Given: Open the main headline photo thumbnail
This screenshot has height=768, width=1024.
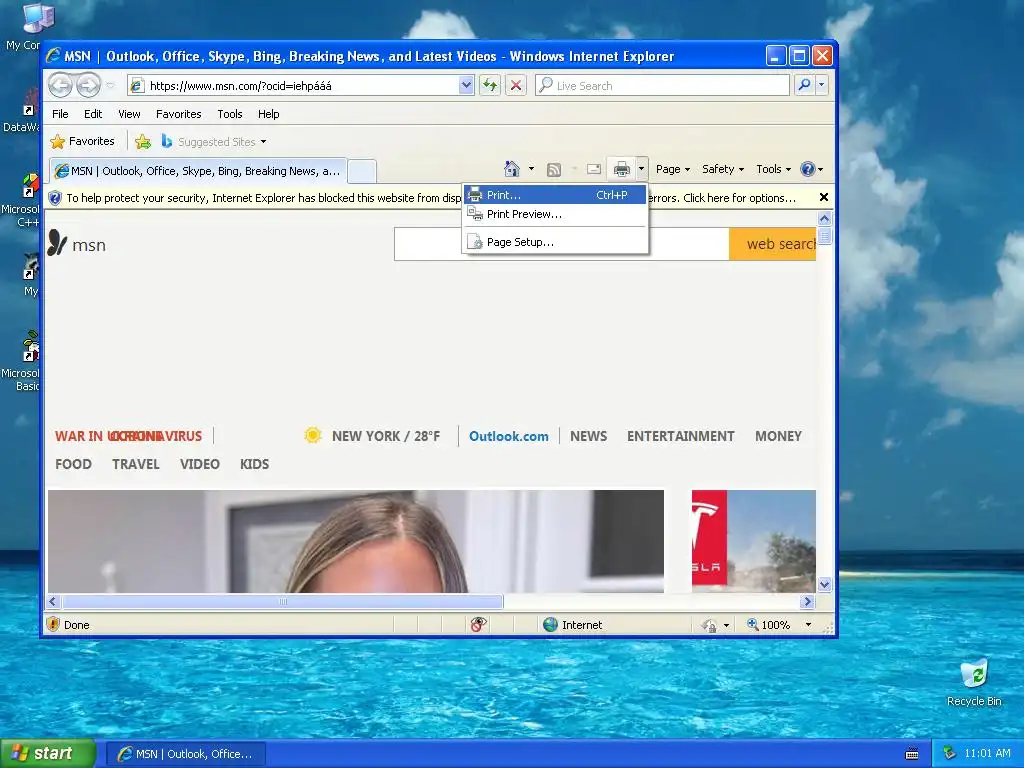Looking at the screenshot, I should pyautogui.click(x=356, y=541).
